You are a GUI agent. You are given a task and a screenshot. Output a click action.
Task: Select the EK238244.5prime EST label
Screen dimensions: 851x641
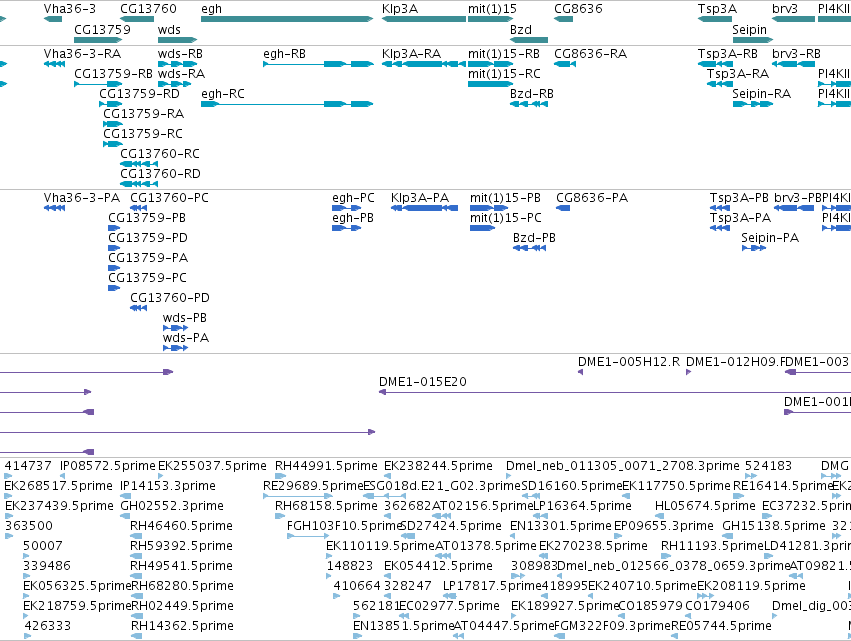tap(439, 466)
